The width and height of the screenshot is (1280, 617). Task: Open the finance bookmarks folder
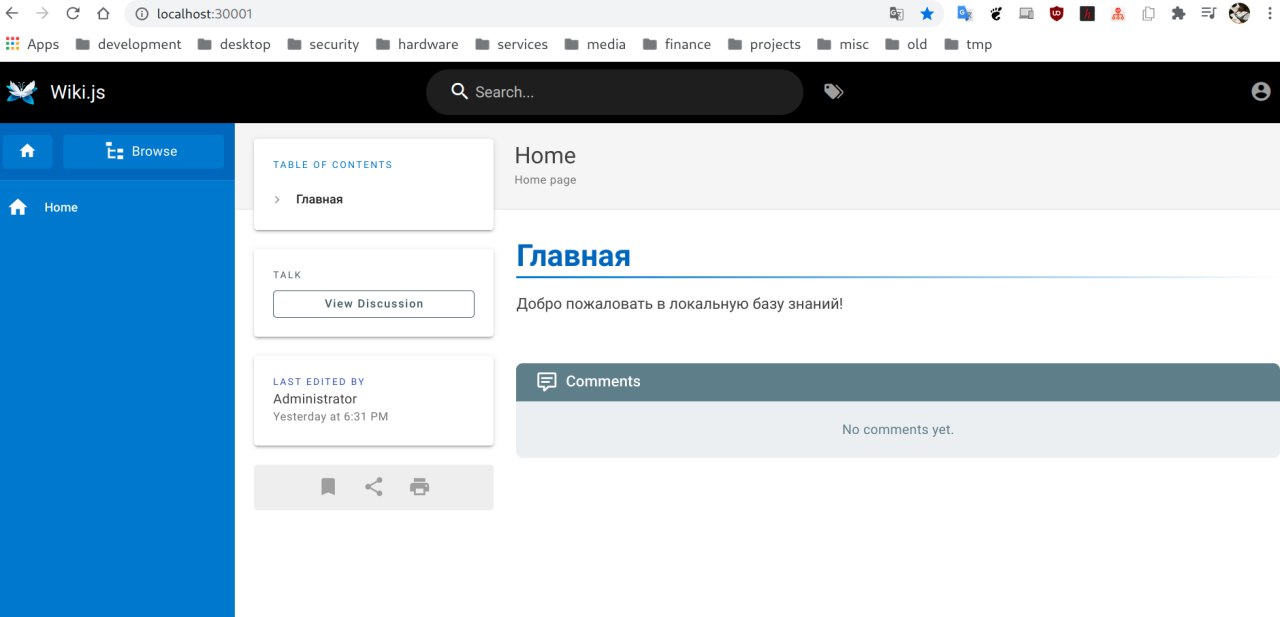click(677, 44)
